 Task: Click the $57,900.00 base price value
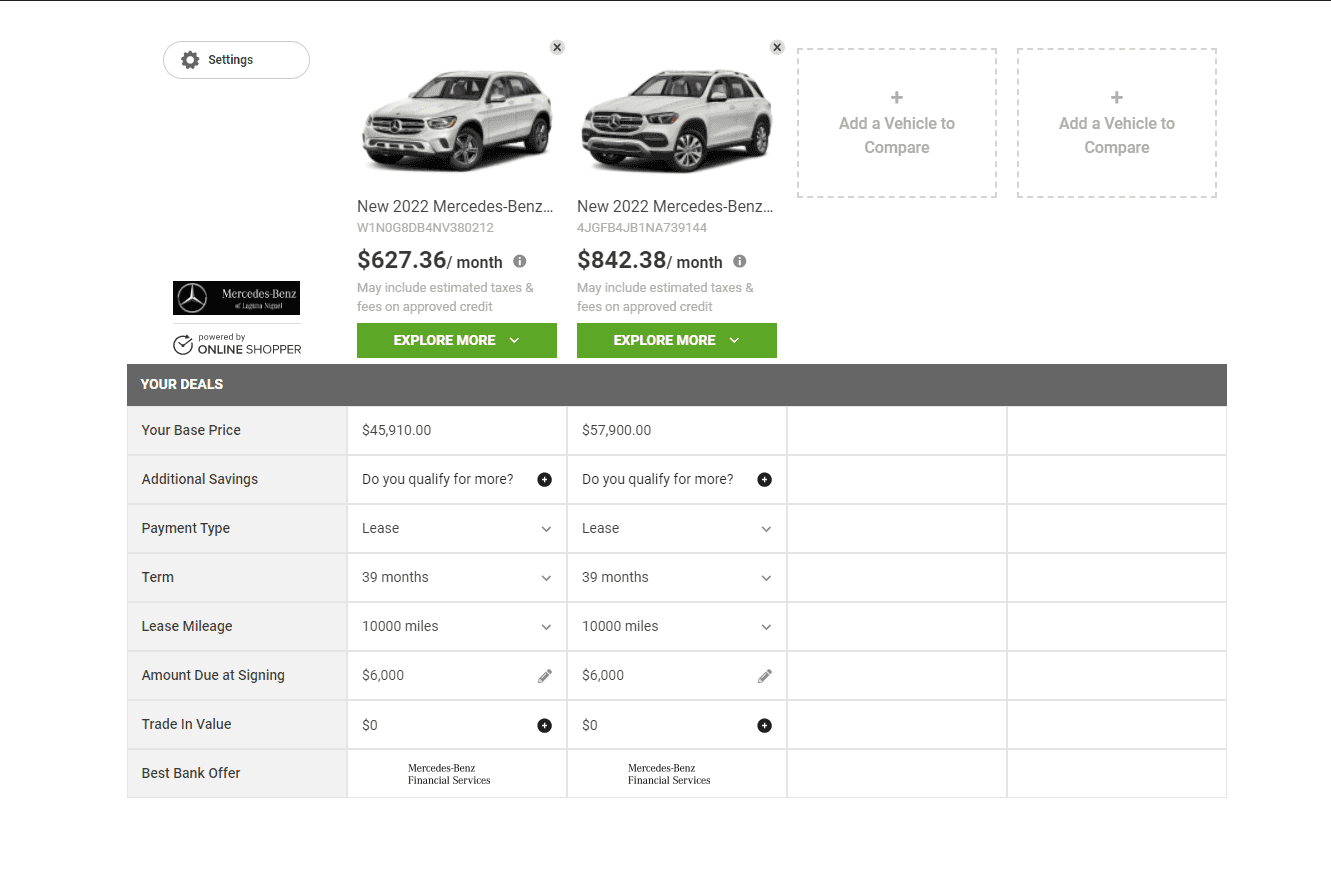coord(617,430)
